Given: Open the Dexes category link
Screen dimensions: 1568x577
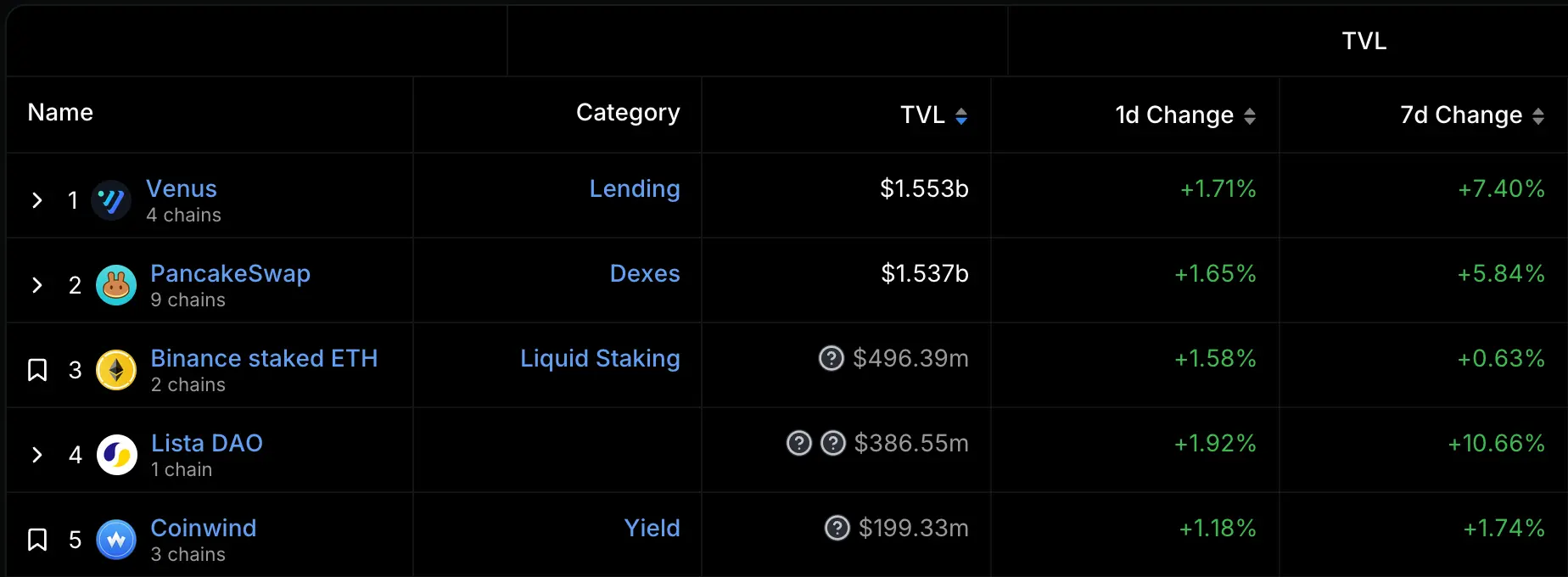Looking at the screenshot, I should pos(645,274).
